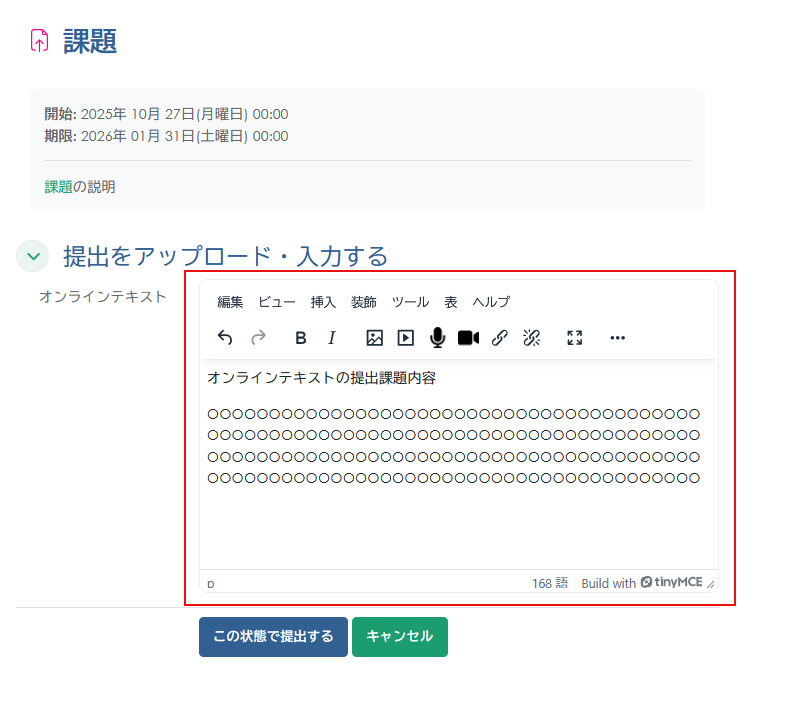
Task: Click the Undo icon in the editor toolbar
Action: tap(224, 337)
